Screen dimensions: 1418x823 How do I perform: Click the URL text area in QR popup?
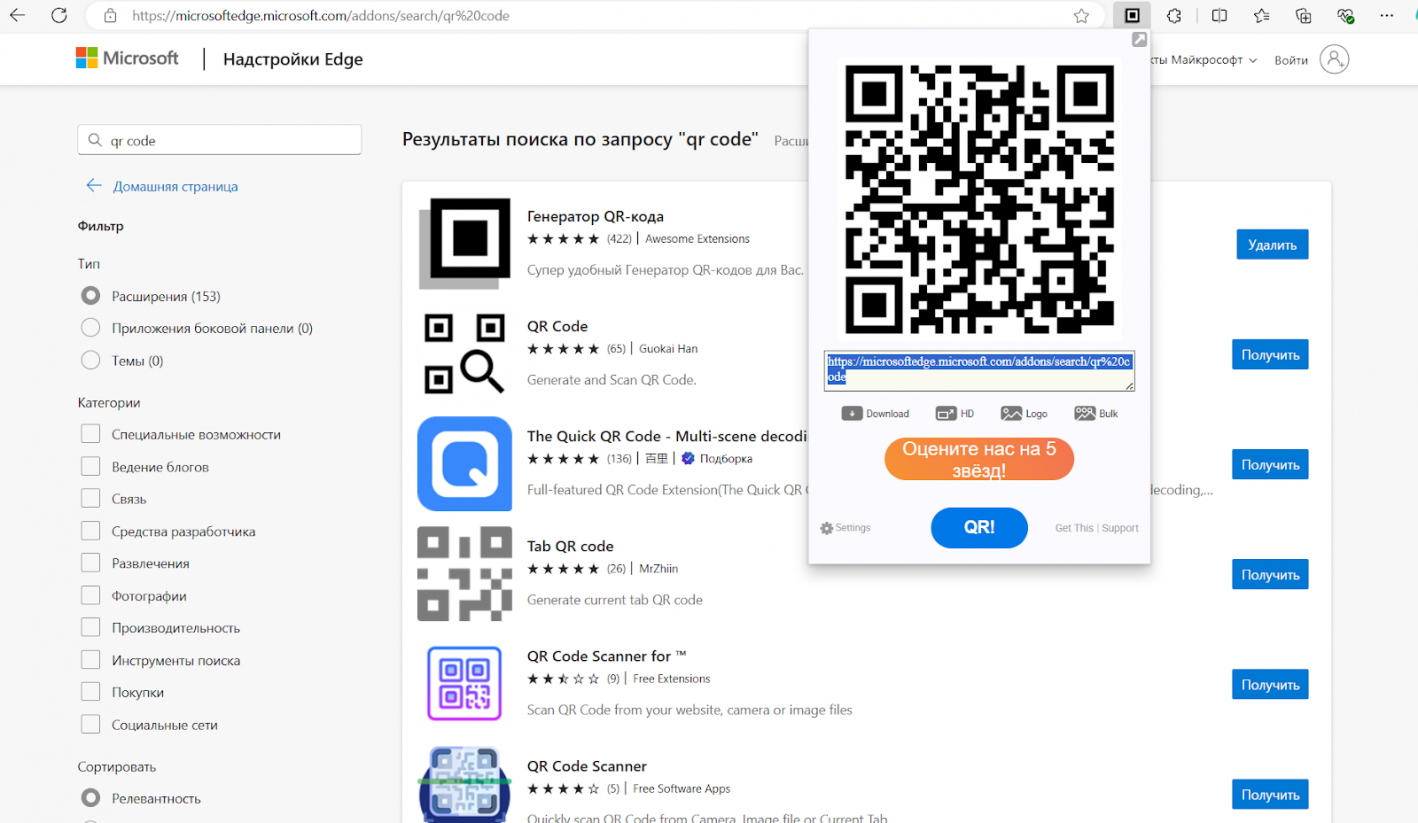click(x=979, y=370)
